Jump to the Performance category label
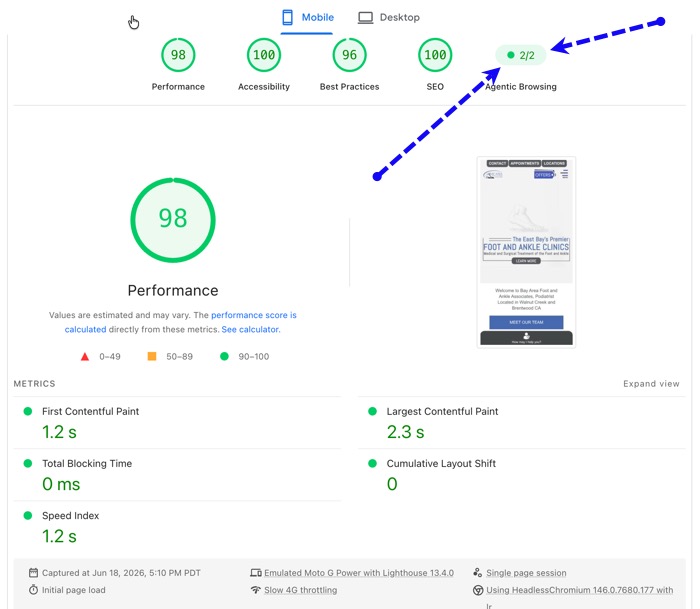 click(178, 87)
